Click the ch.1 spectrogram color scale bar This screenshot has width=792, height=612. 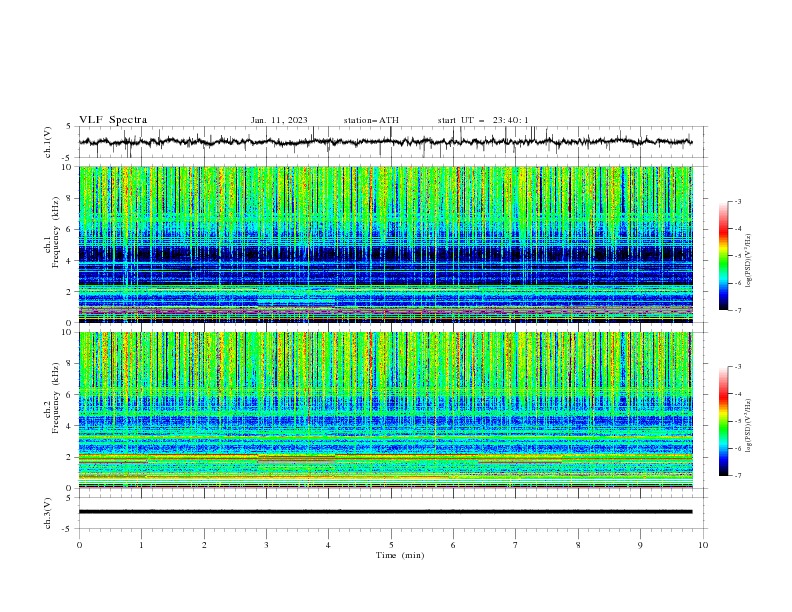click(723, 256)
